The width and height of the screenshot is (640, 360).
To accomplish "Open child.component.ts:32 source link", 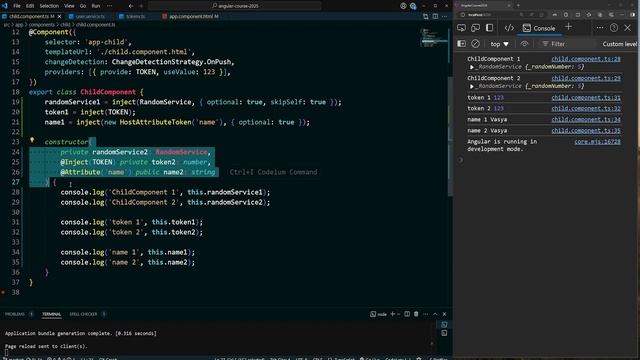I will [586, 108].
